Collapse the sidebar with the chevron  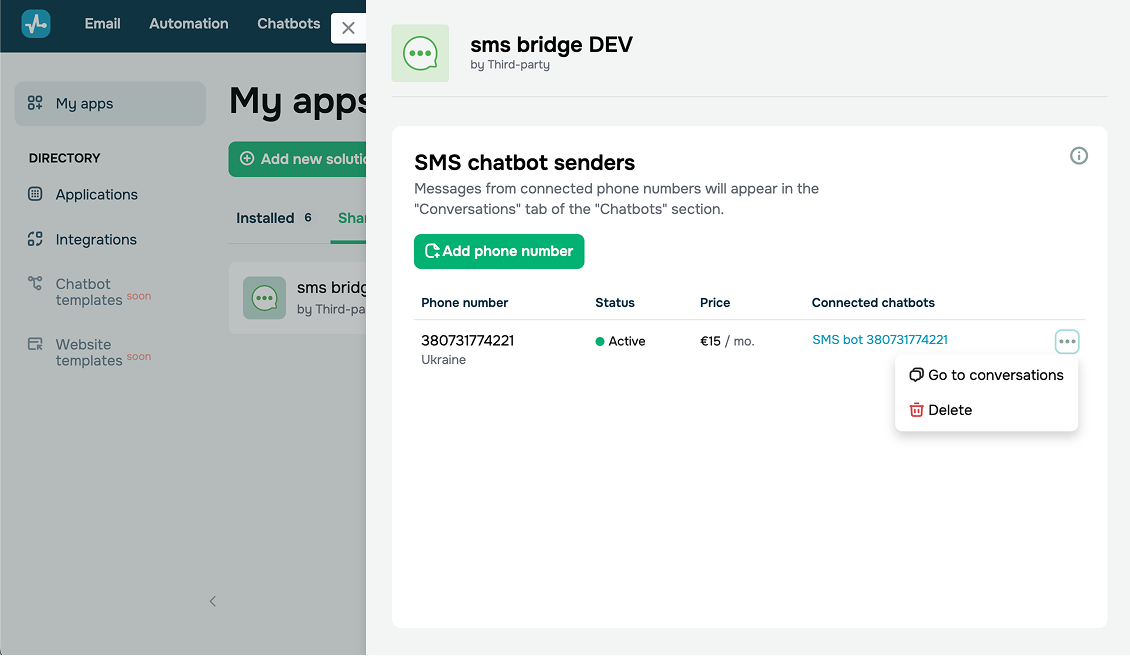212,601
